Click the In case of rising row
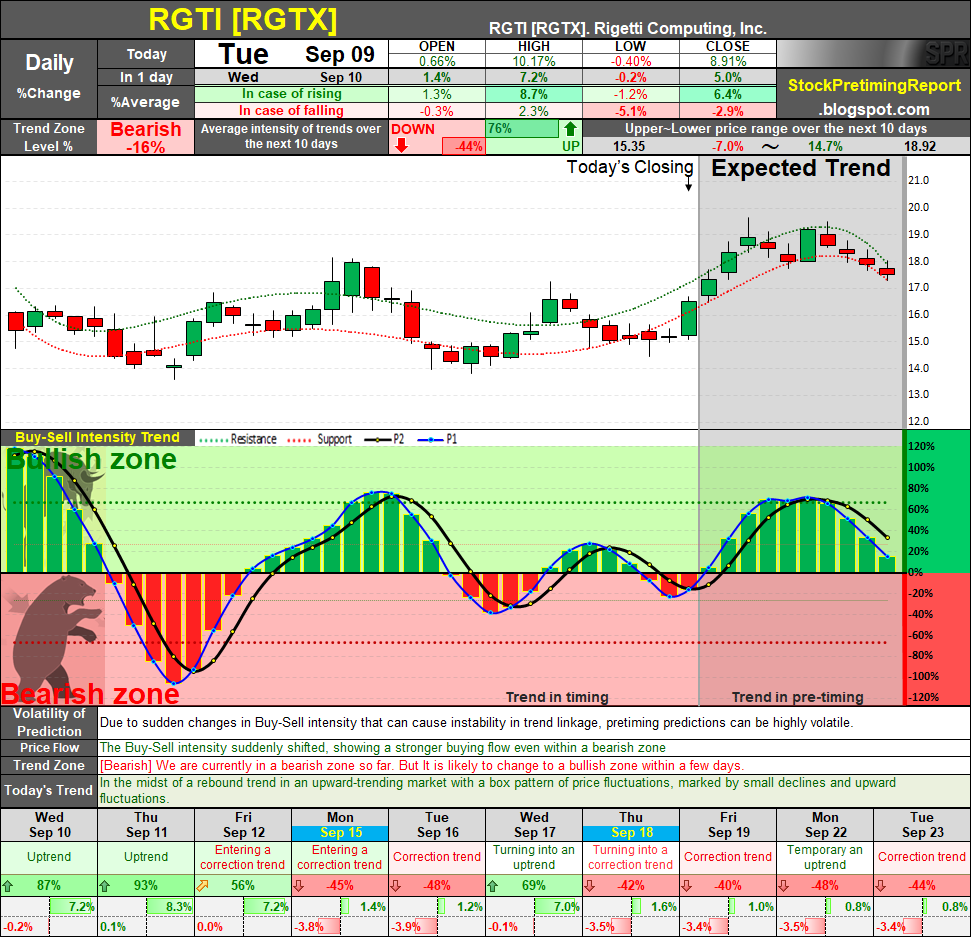The width and height of the screenshot is (971, 937). click(x=291, y=94)
